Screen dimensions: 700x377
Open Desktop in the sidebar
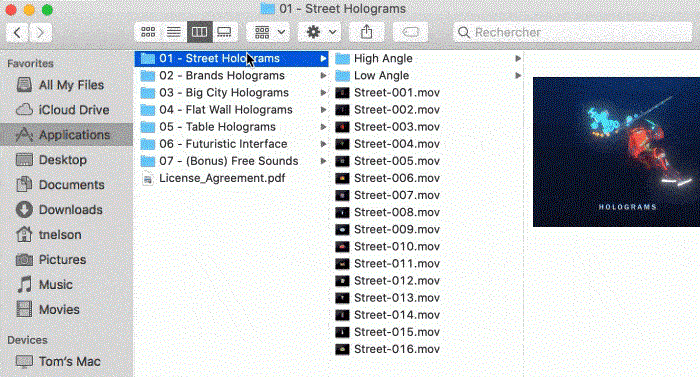point(67,160)
